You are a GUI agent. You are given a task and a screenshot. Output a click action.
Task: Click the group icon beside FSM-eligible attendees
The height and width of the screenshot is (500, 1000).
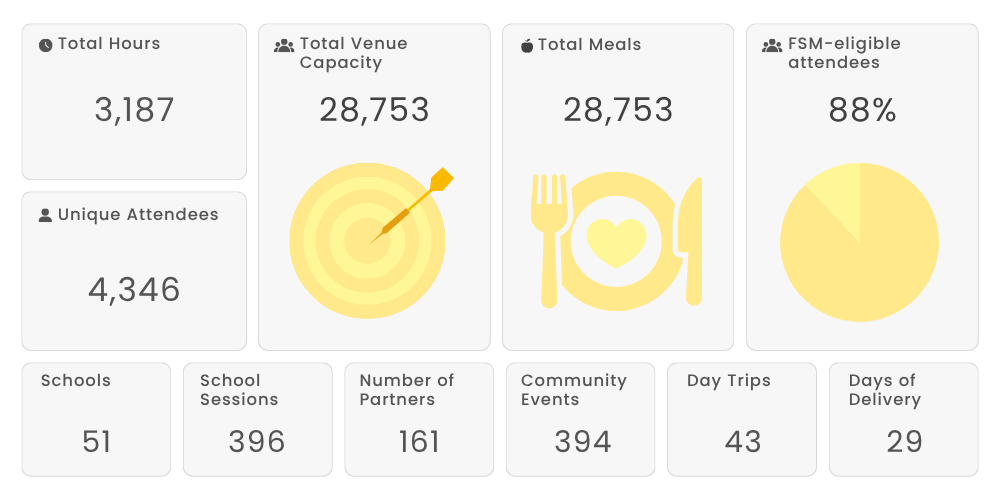coord(772,45)
